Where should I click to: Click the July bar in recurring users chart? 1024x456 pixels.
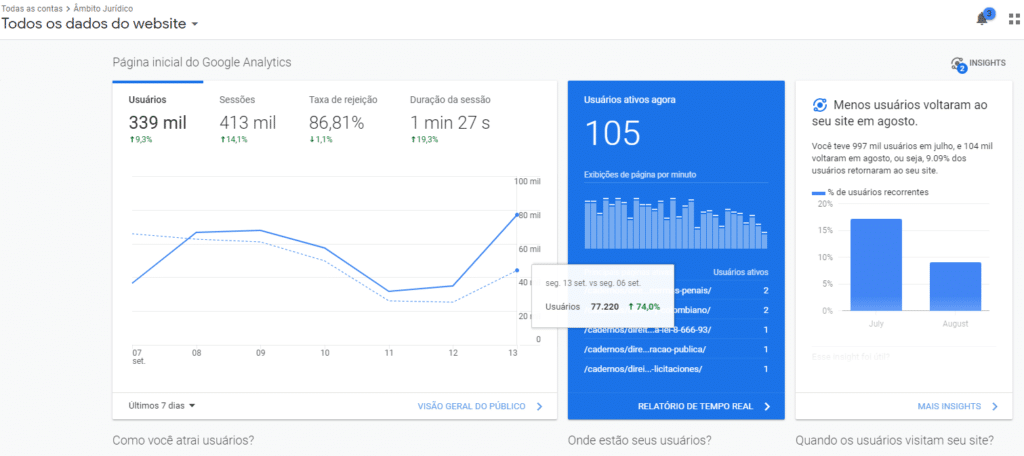pyautogui.click(x=876, y=265)
